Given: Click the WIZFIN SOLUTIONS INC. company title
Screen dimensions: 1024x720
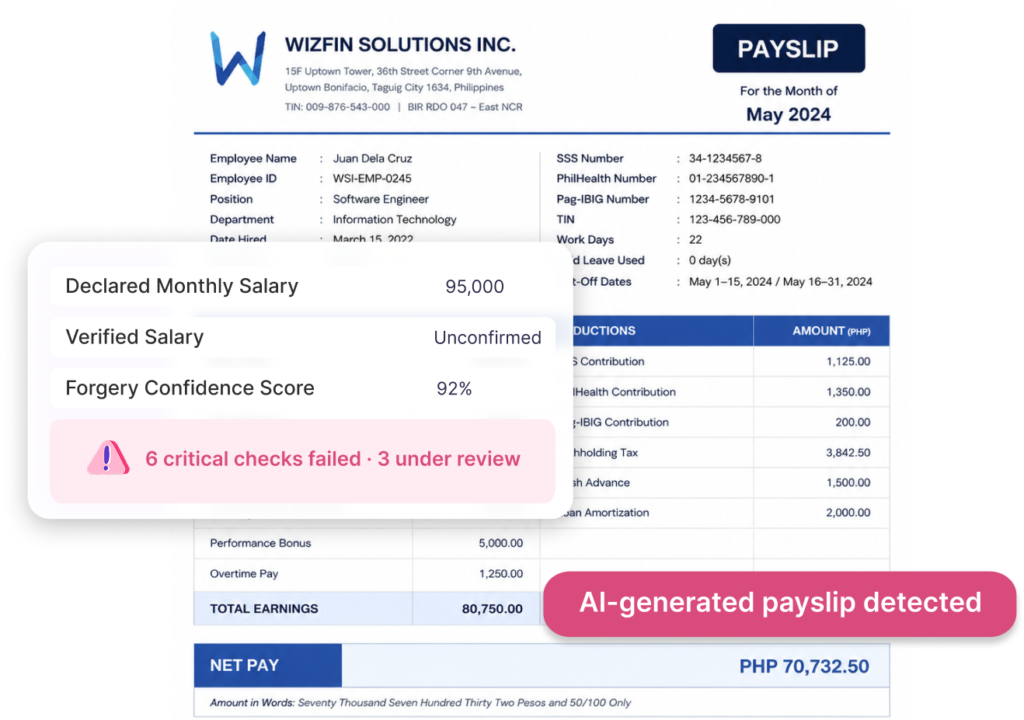Looking at the screenshot, I should 400,44.
